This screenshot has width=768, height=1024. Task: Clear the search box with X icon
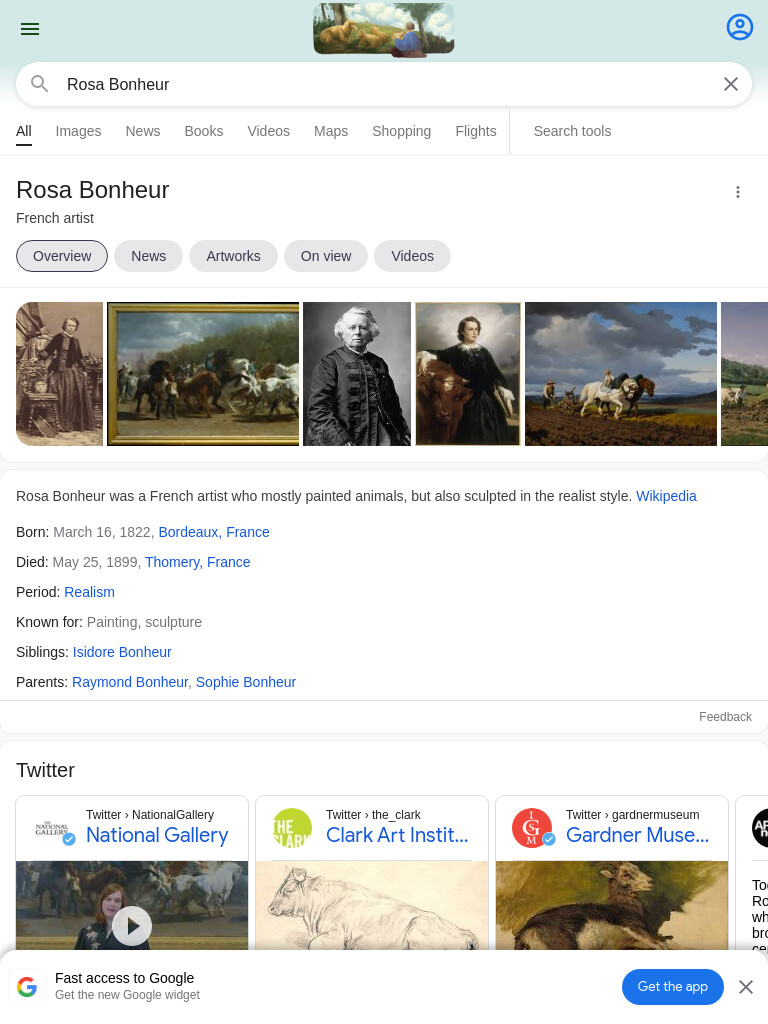[x=731, y=84]
